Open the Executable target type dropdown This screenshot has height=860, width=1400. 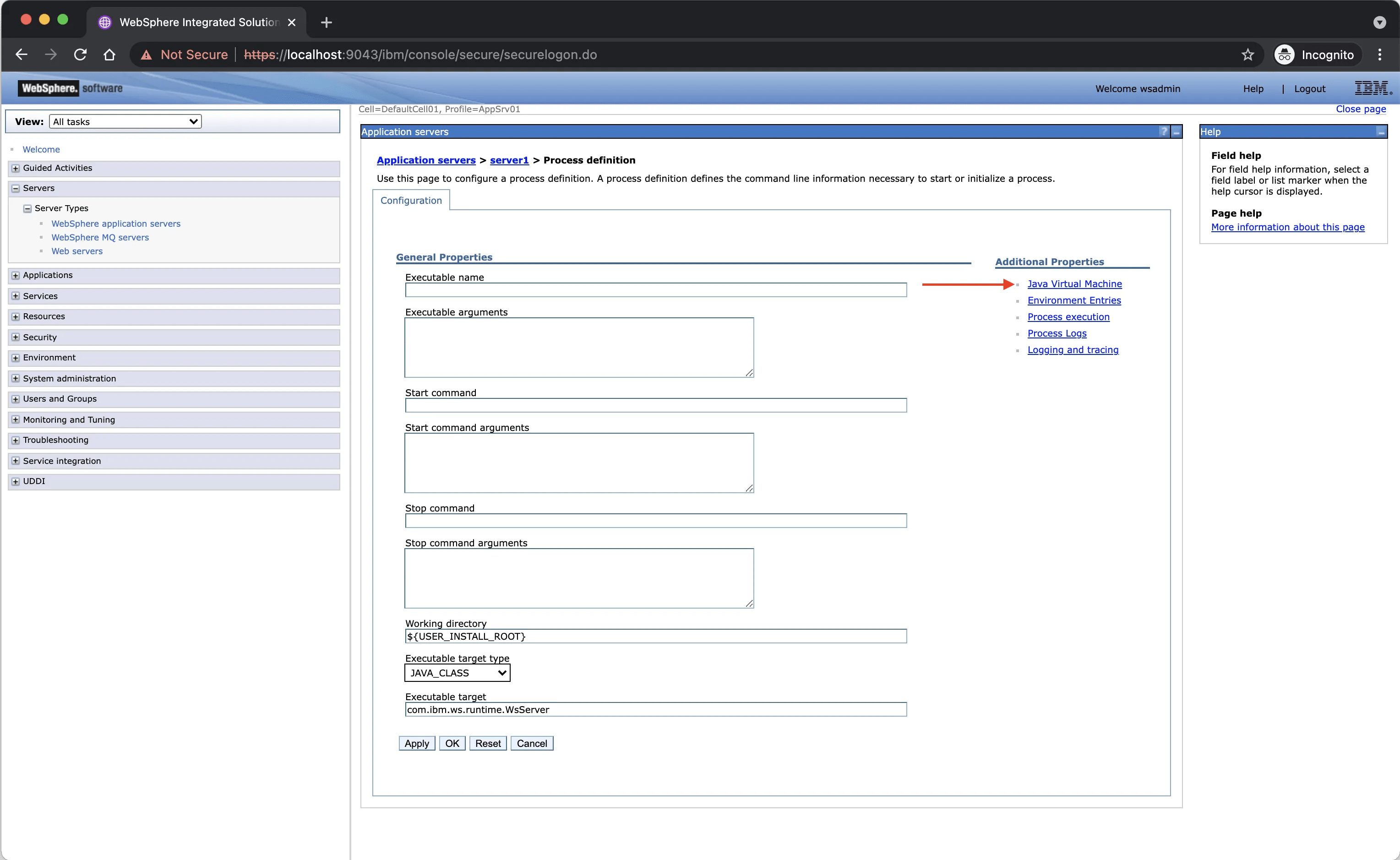(457, 673)
